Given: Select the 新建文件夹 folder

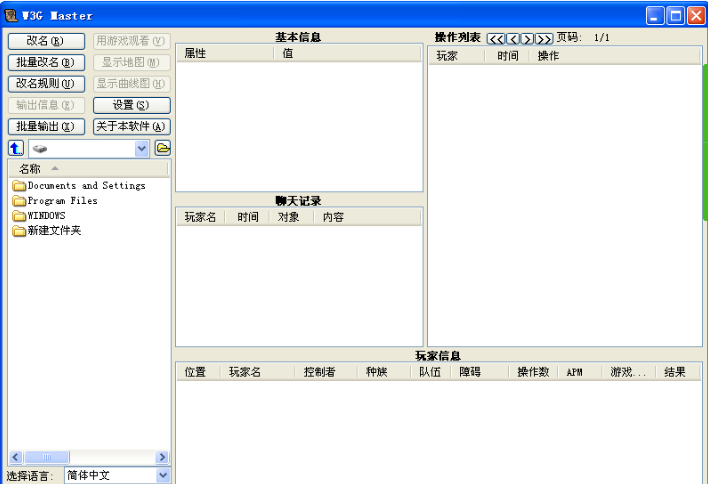Looking at the screenshot, I should pos(47,231).
